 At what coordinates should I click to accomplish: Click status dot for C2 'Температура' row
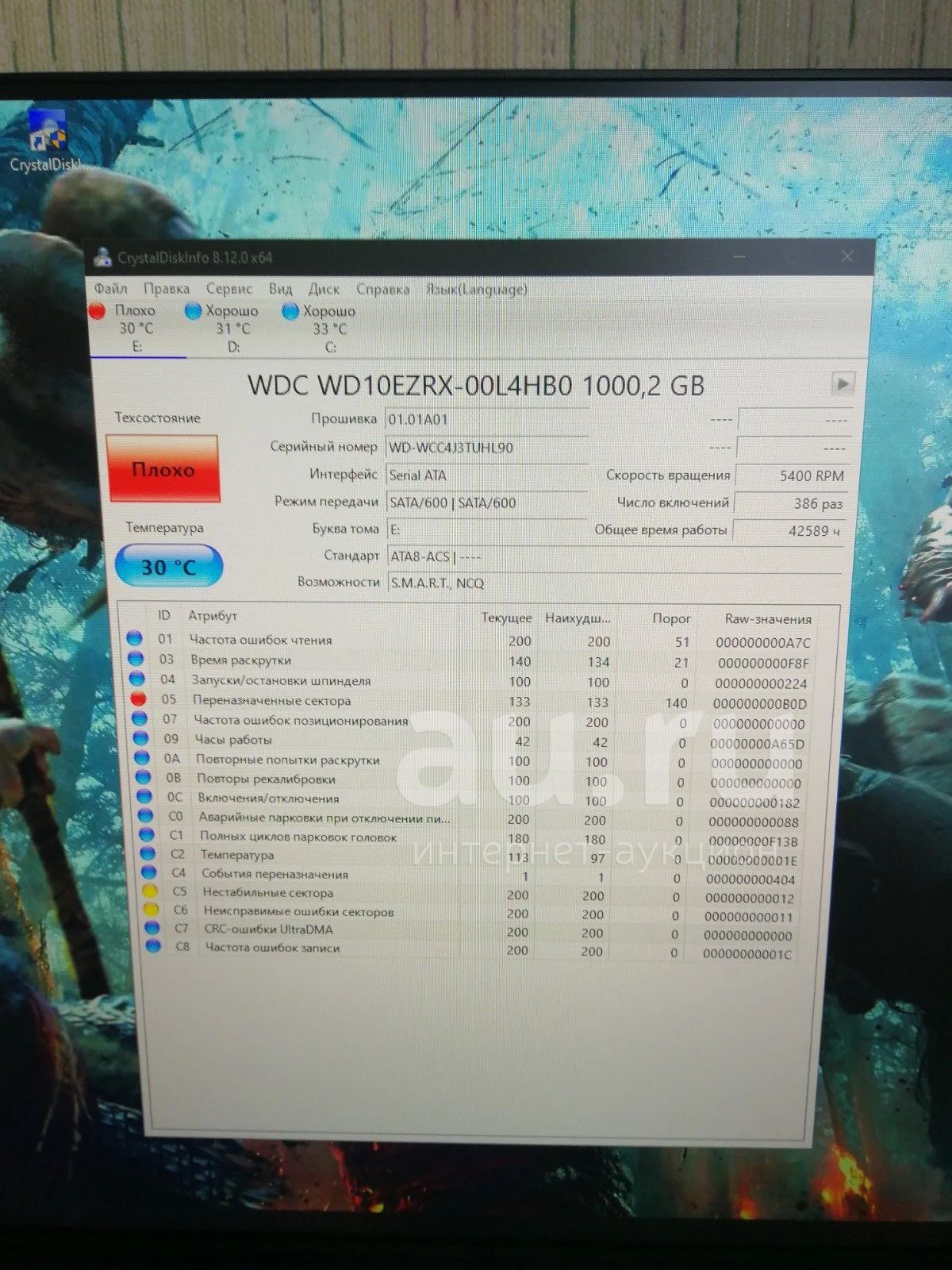pyautogui.click(x=148, y=853)
